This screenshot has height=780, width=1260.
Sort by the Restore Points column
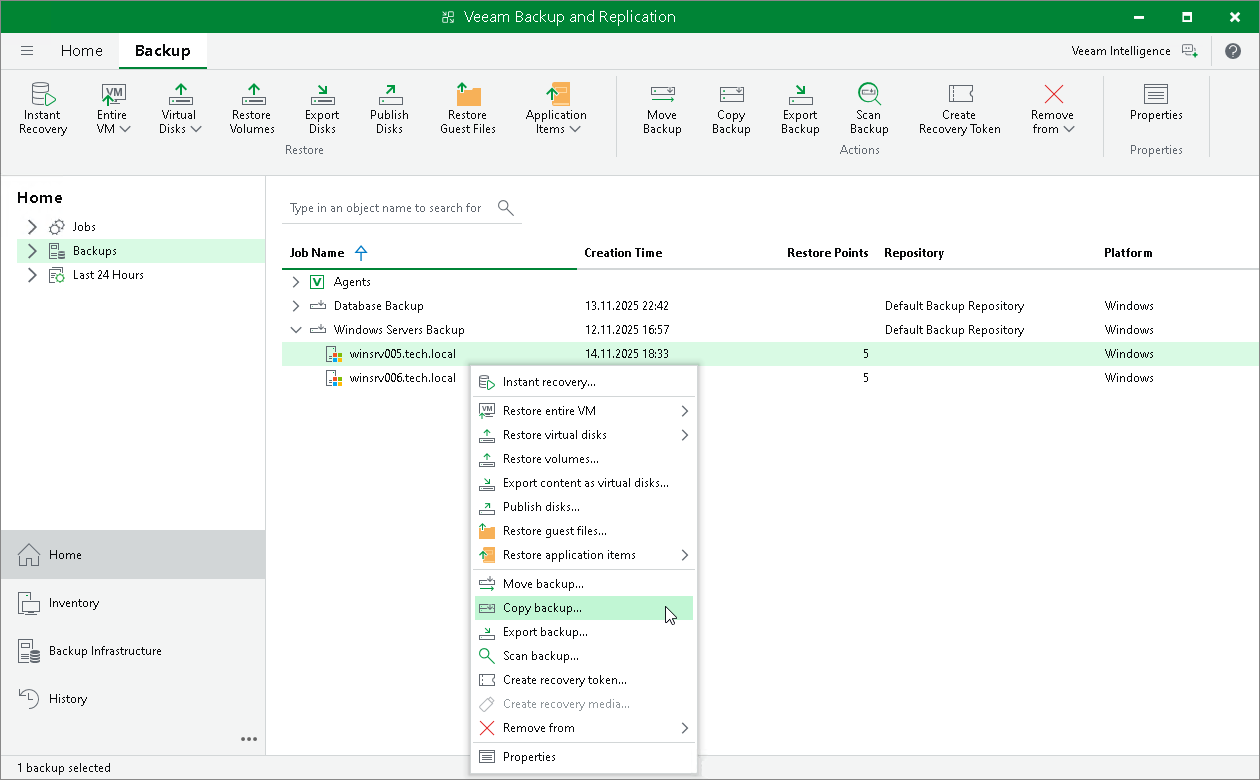tap(827, 253)
